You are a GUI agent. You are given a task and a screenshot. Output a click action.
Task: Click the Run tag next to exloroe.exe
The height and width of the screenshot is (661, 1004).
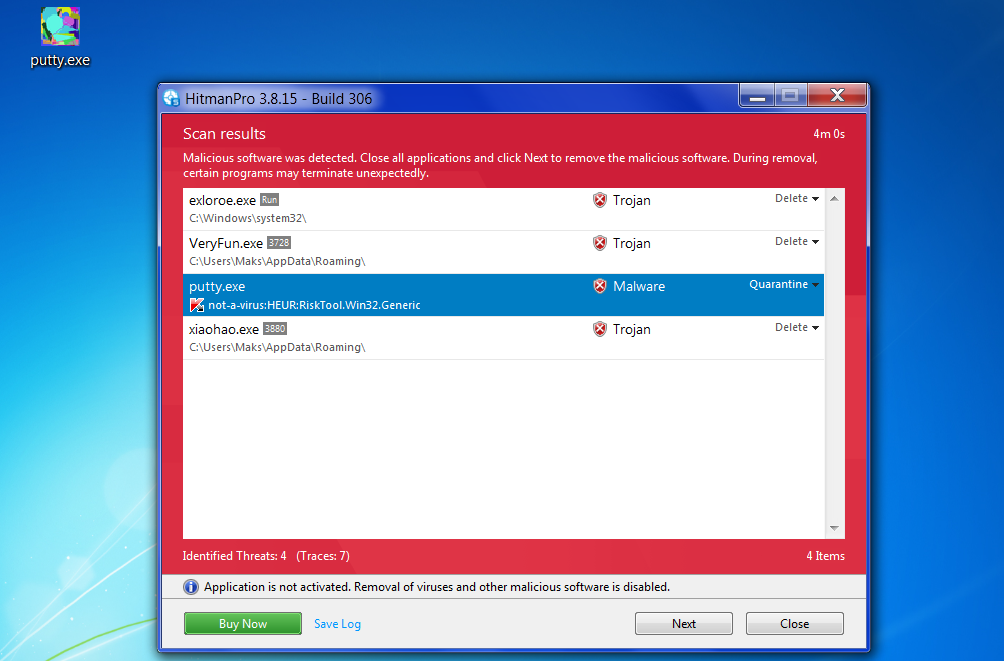click(270, 200)
